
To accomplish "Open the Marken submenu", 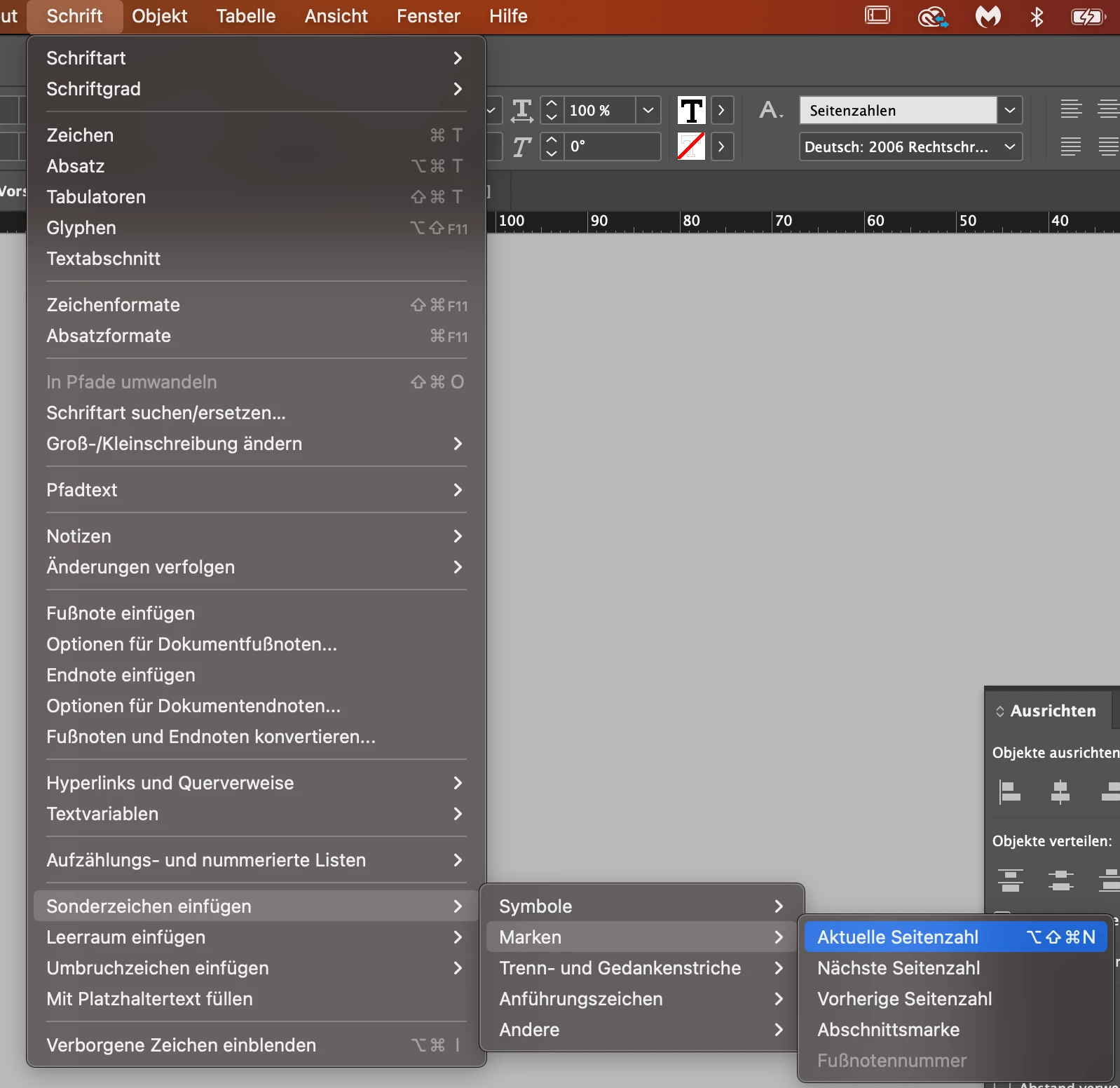I will tap(641, 937).
